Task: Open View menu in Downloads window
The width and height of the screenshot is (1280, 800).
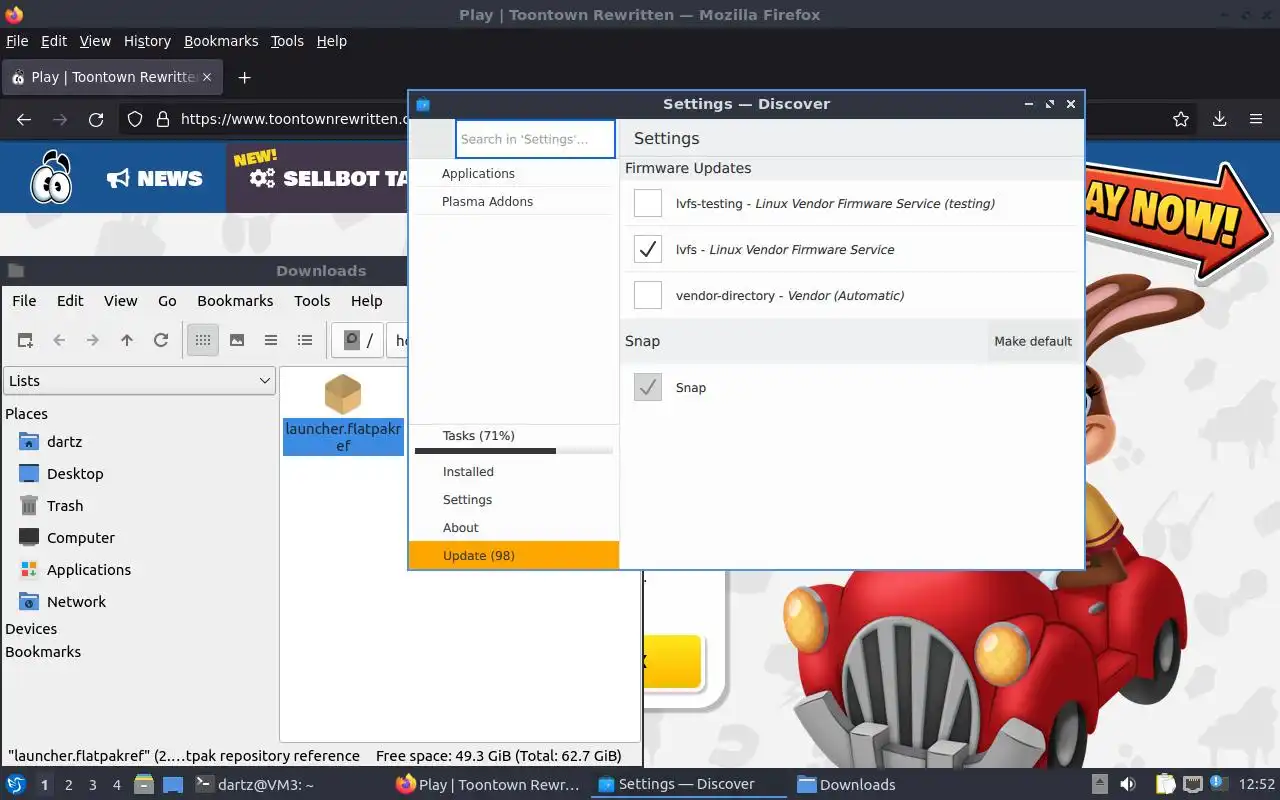Action: [121, 300]
